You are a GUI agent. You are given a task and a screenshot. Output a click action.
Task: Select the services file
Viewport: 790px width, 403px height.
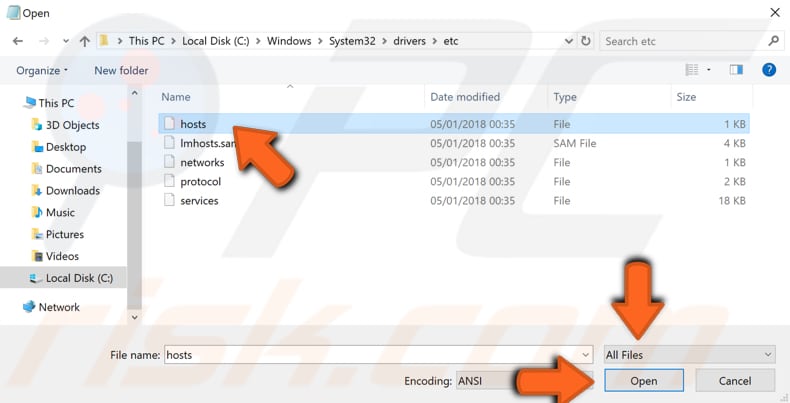point(453,200)
